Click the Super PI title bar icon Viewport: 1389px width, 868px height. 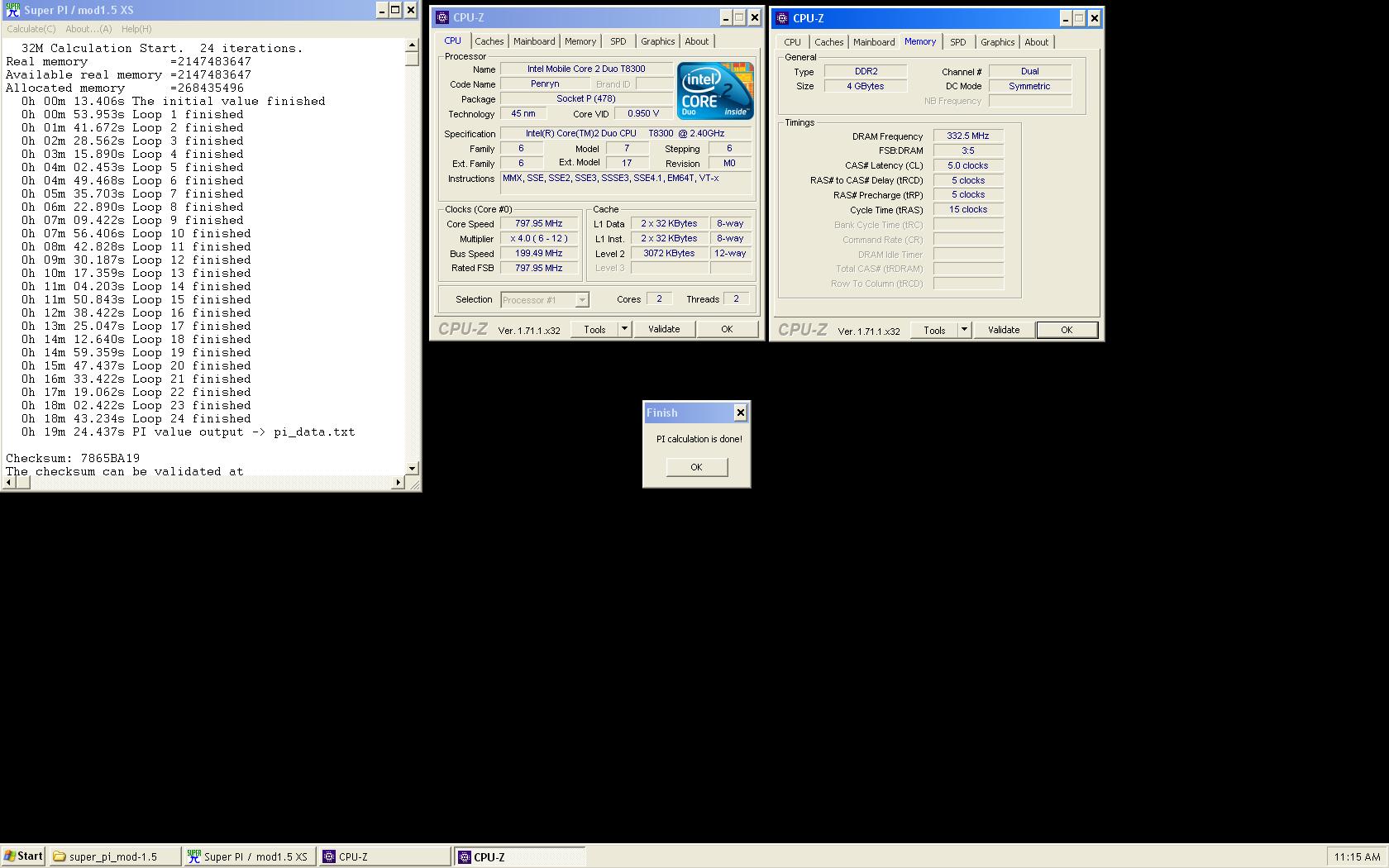point(12,10)
